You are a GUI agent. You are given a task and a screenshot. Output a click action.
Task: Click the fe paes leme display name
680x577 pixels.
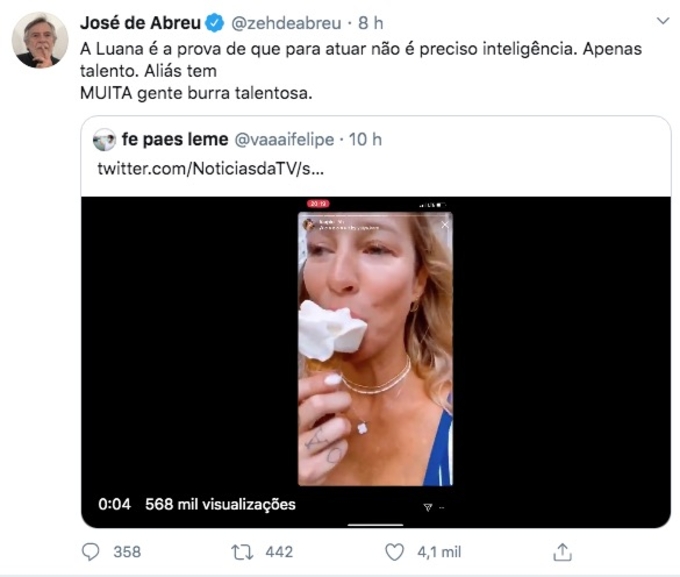pyautogui.click(x=175, y=140)
